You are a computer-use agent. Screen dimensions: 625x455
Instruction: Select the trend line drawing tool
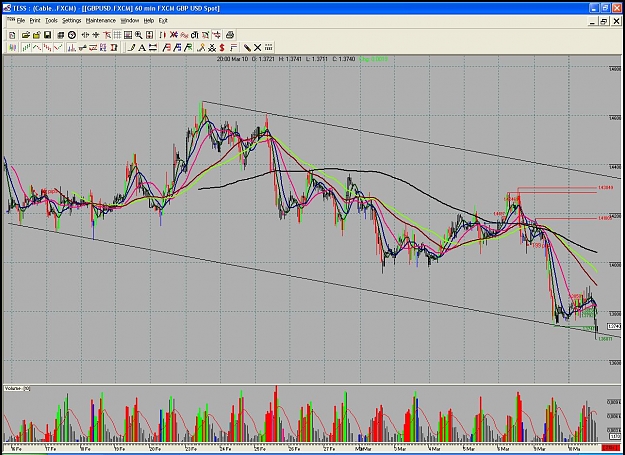pos(131,48)
